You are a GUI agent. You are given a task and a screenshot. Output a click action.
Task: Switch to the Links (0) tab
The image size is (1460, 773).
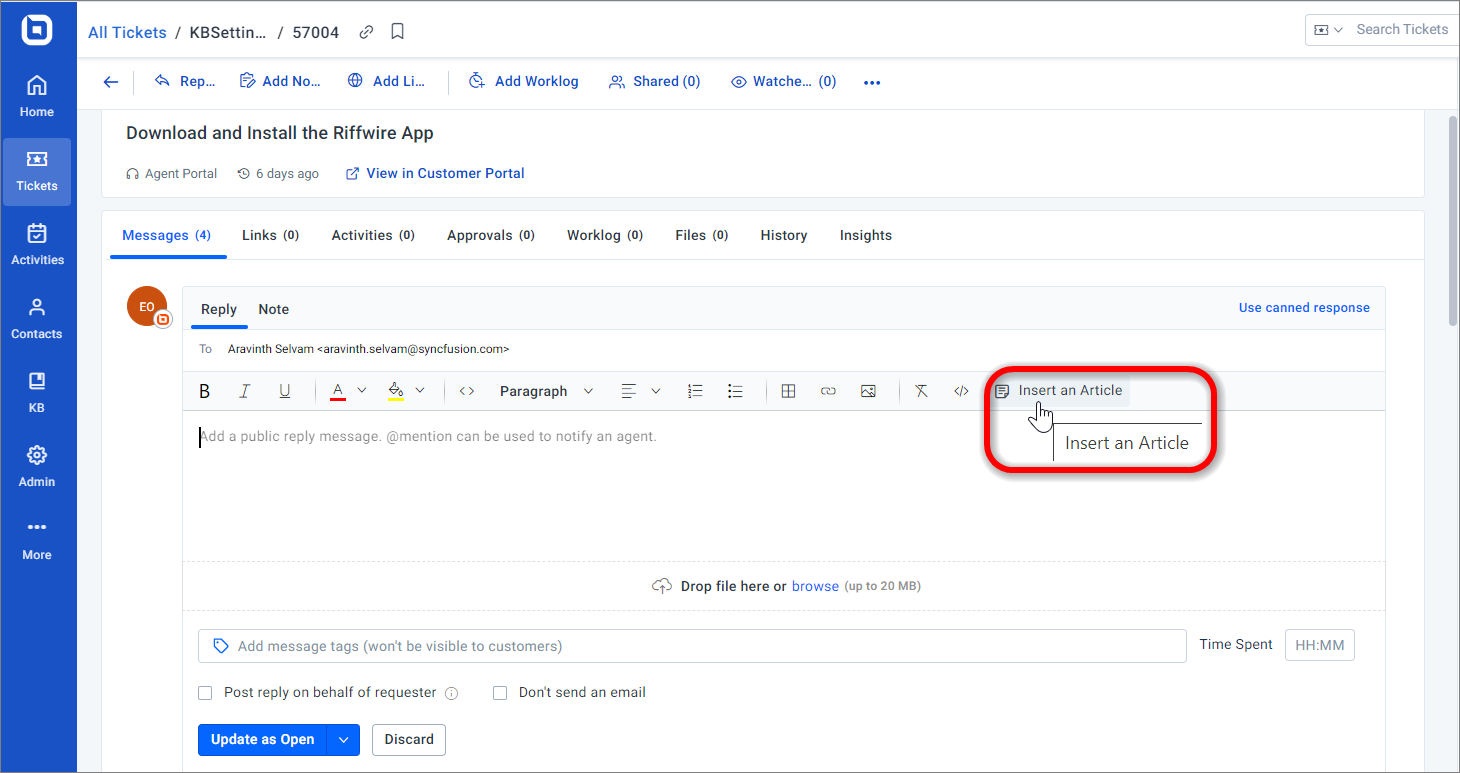(x=270, y=235)
